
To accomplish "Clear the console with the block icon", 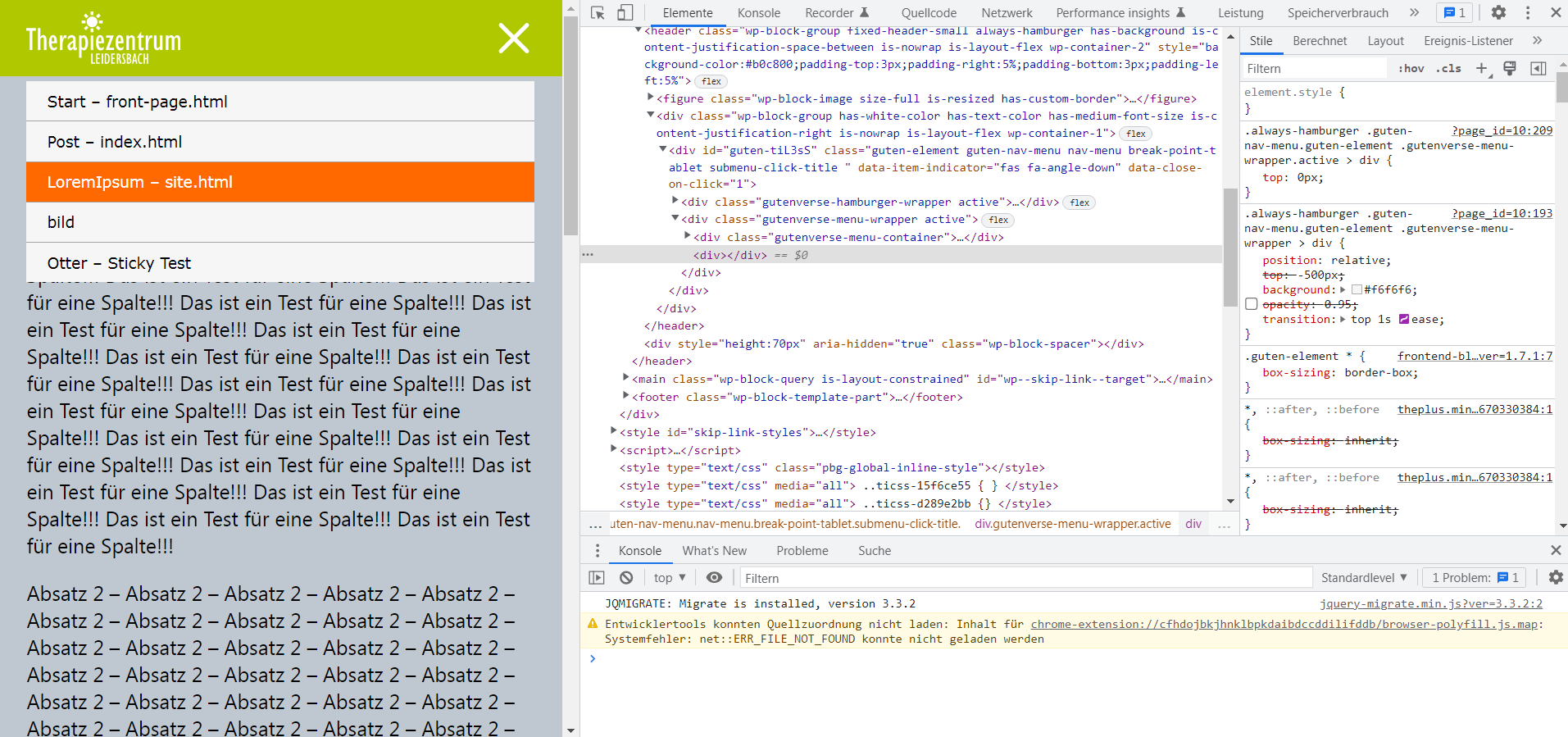I will [626, 577].
